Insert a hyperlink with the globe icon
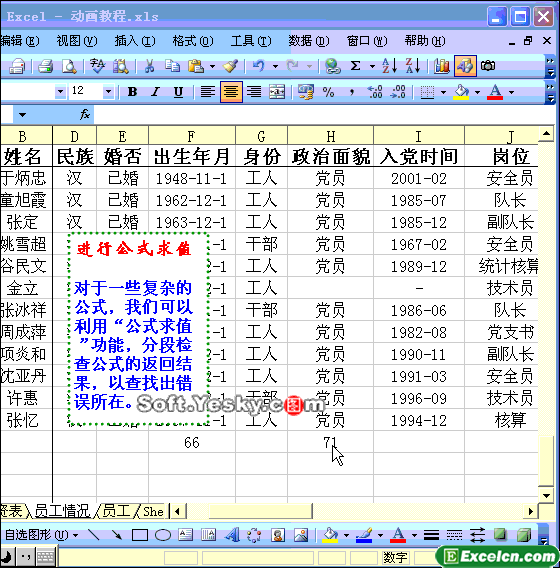This screenshot has width=560, height=568. (x=332, y=66)
